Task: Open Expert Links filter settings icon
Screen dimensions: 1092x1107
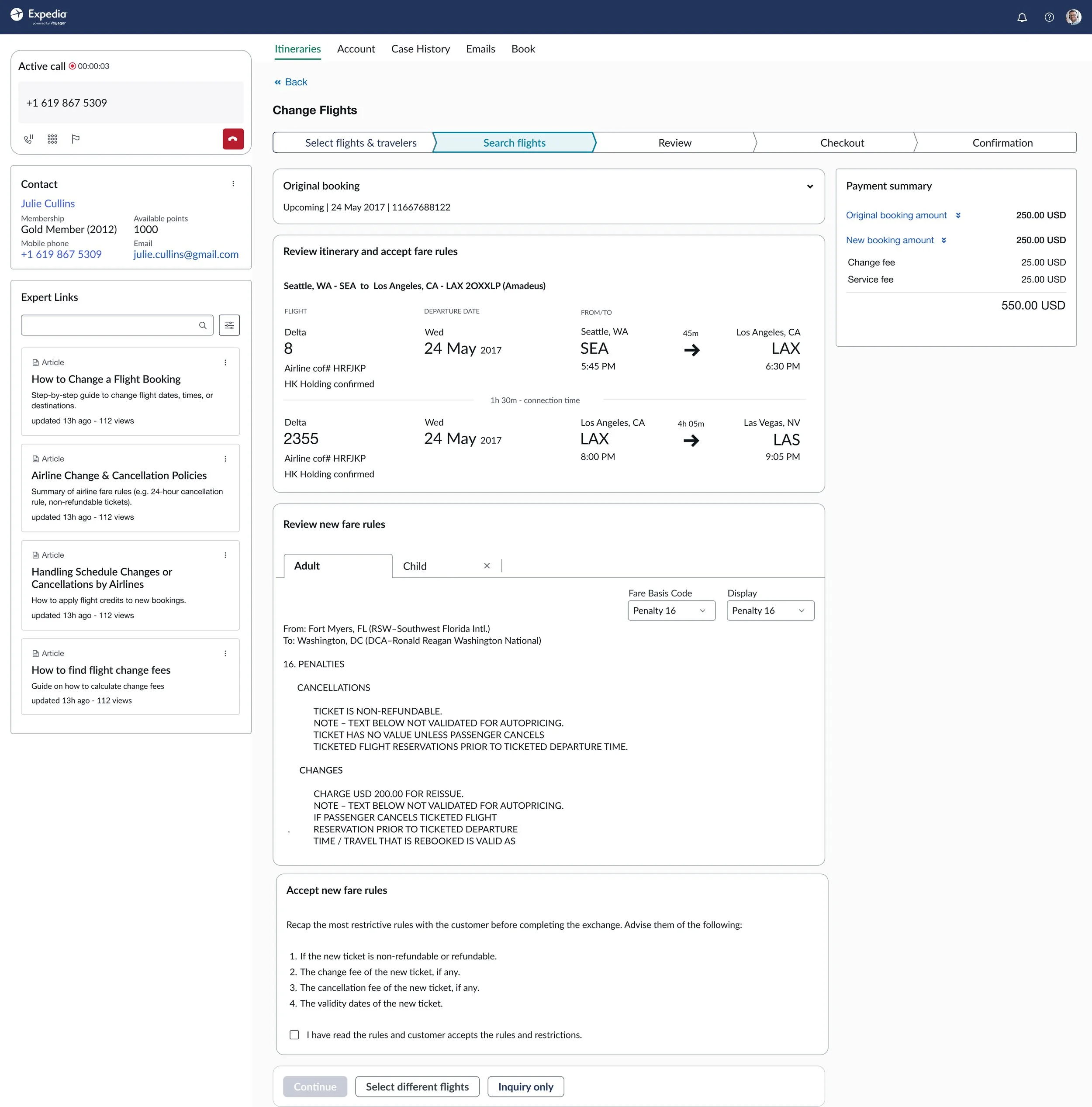Action: click(x=229, y=325)
